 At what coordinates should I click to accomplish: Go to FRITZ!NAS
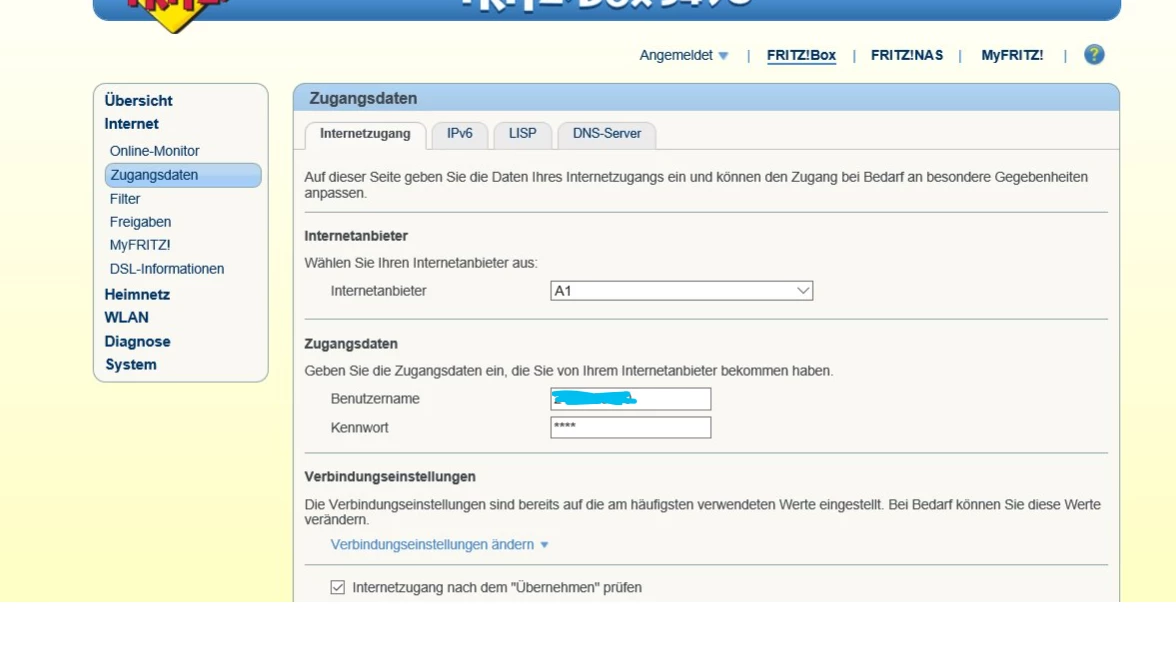(x=907, y=56)
